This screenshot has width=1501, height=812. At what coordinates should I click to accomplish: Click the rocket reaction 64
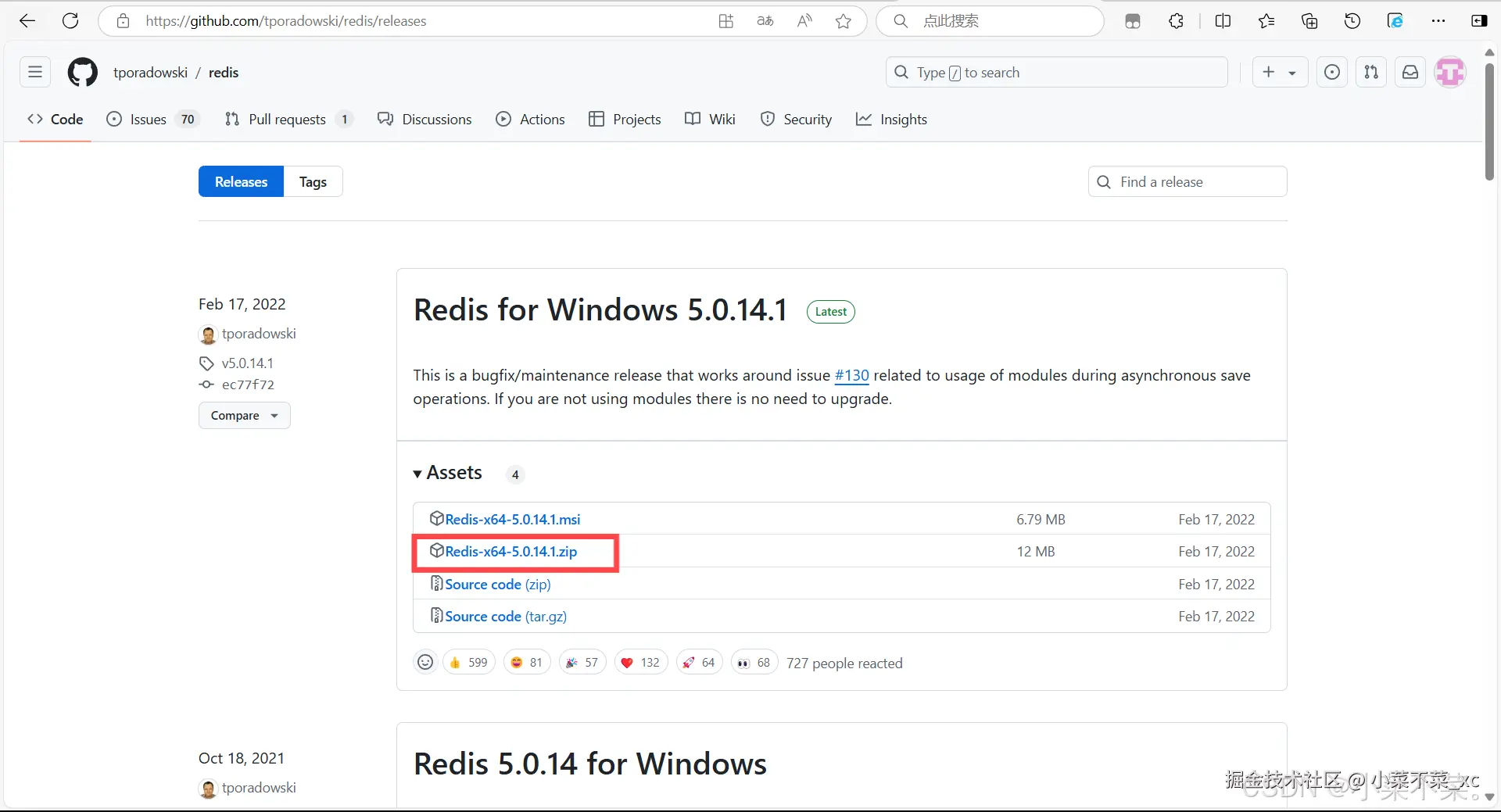(x=699, y=663)
